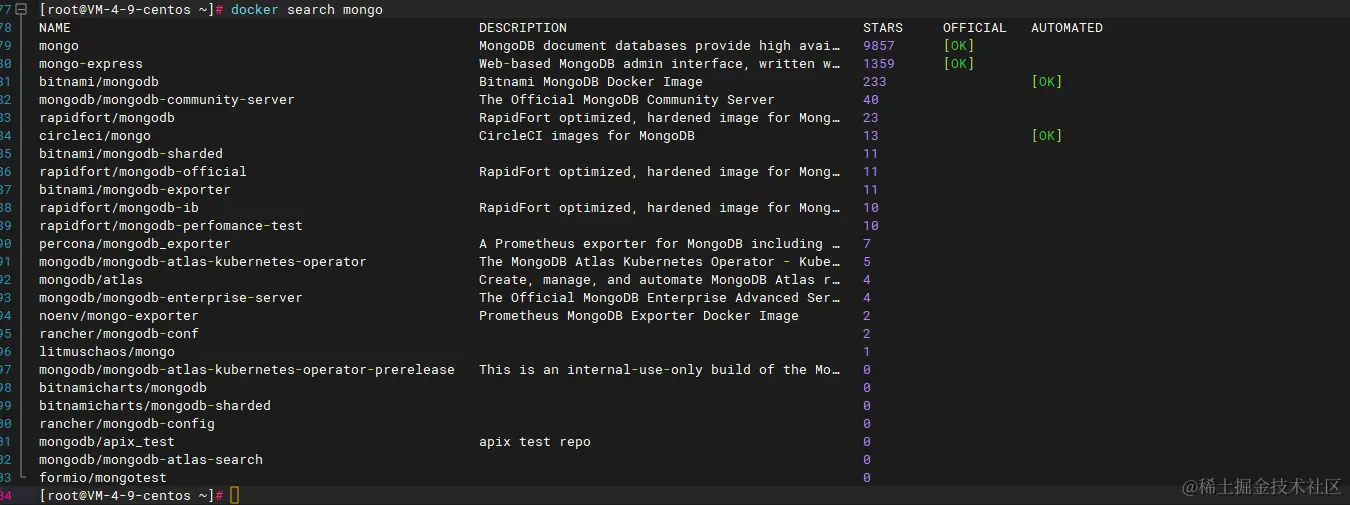1350x505 pixels.
Task: Click the [OK] automated marker for circleci/mongo
Action: 1046,135
